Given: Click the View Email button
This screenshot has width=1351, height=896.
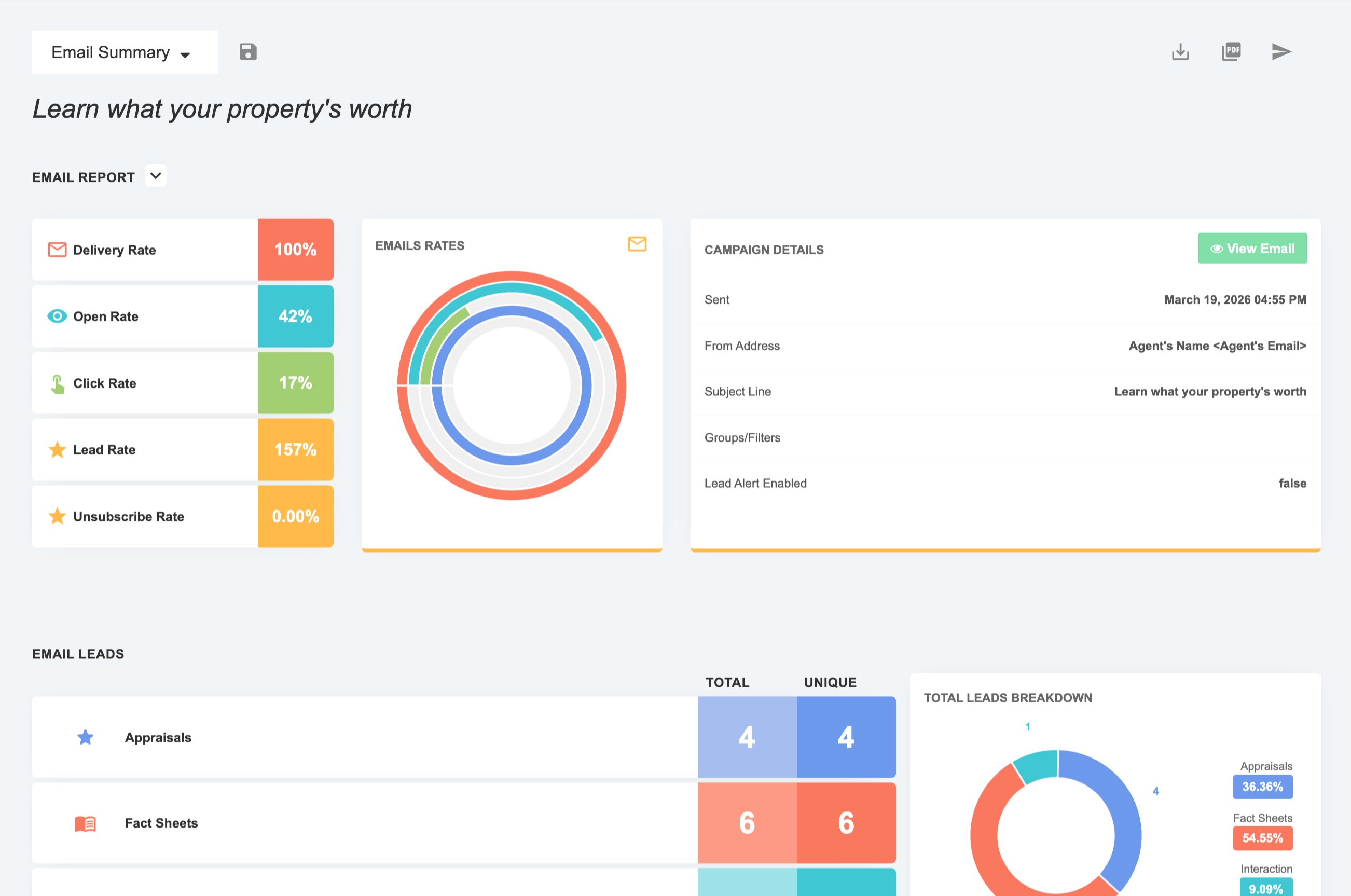Looking at the screenshot, I should pyautogui.click(x=1252, y=249).
